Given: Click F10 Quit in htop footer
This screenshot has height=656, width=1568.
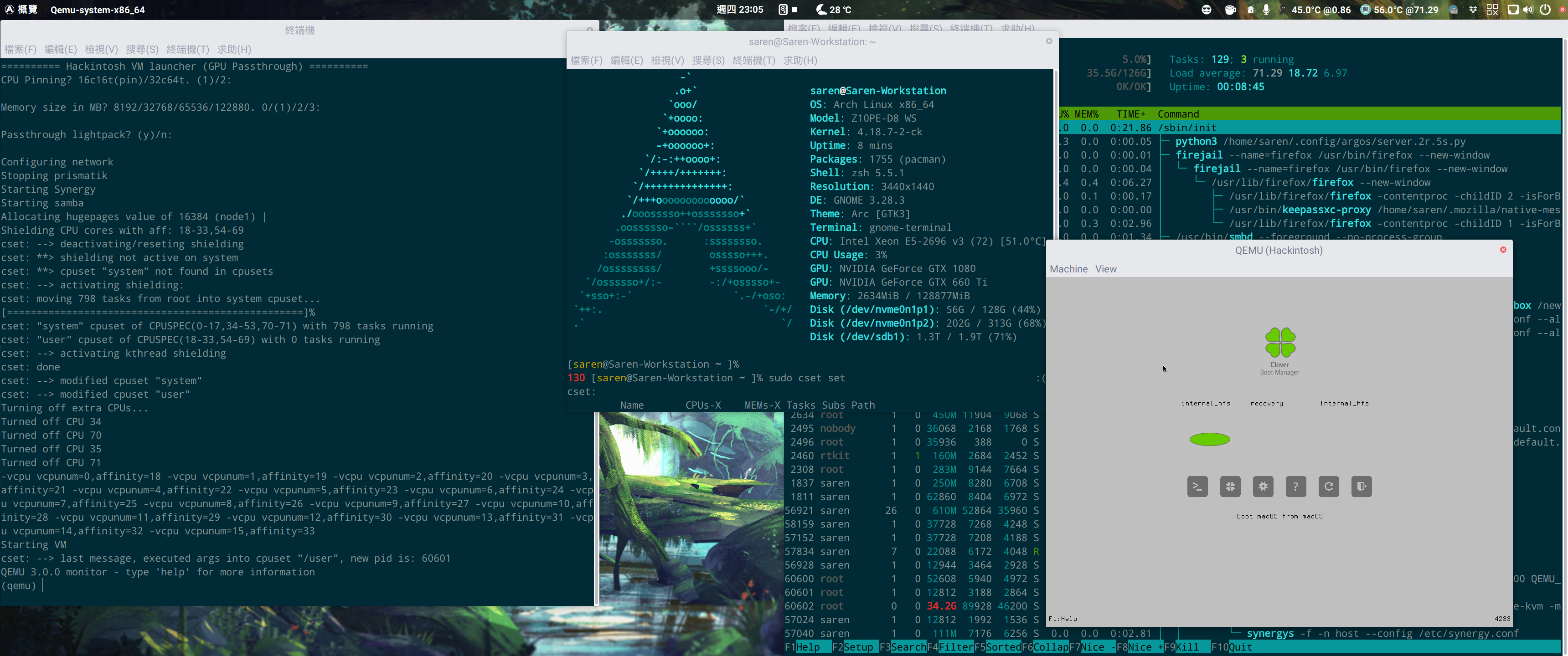Looking at the screenshot, I should pos(1239,647).
